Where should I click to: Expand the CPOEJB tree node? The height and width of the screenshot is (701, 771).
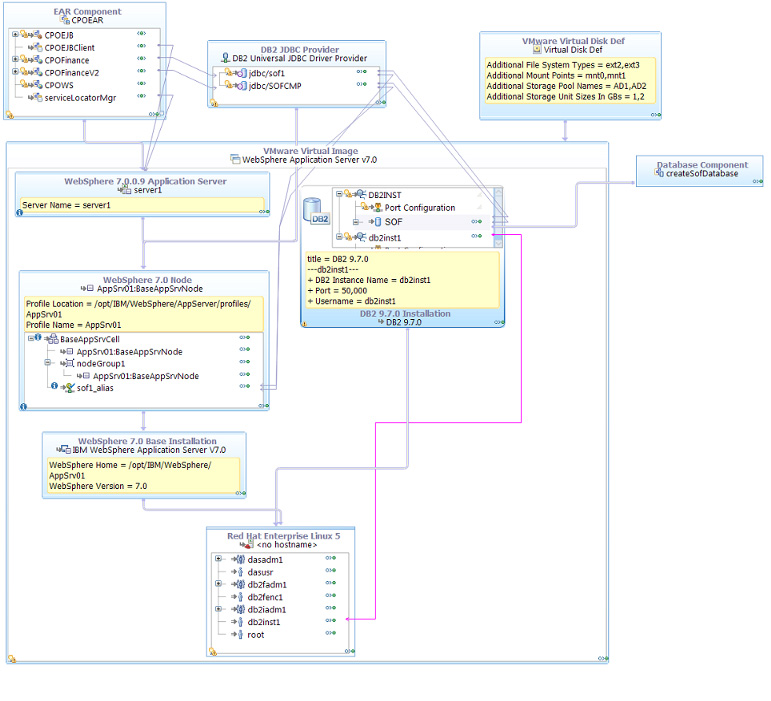(x=15, y=34)
